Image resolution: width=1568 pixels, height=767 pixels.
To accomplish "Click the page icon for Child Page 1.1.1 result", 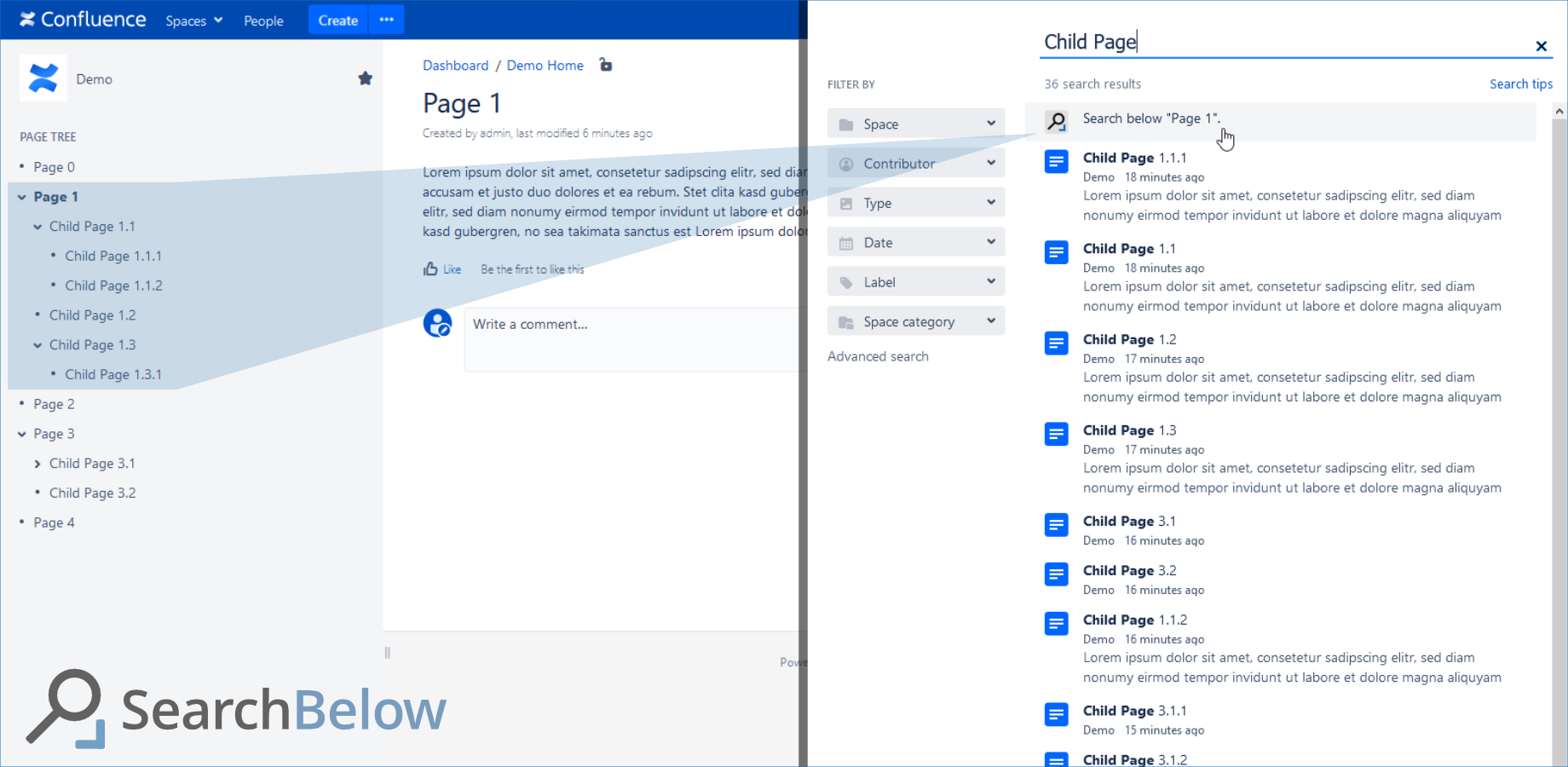I will (1057, 161).
